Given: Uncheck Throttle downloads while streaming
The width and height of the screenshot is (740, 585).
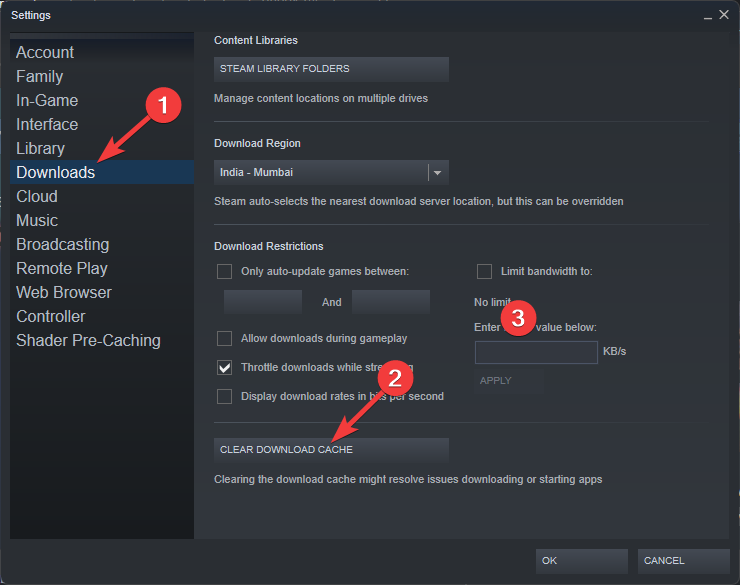Looking at the screenshot, I should (224, 368).
